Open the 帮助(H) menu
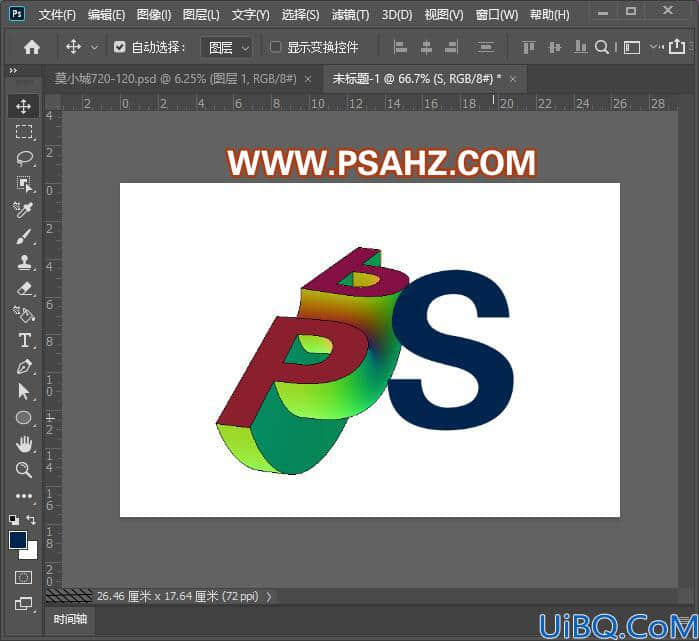The height and width of the screenshot is (641, 699). click(x=549, y=15)
